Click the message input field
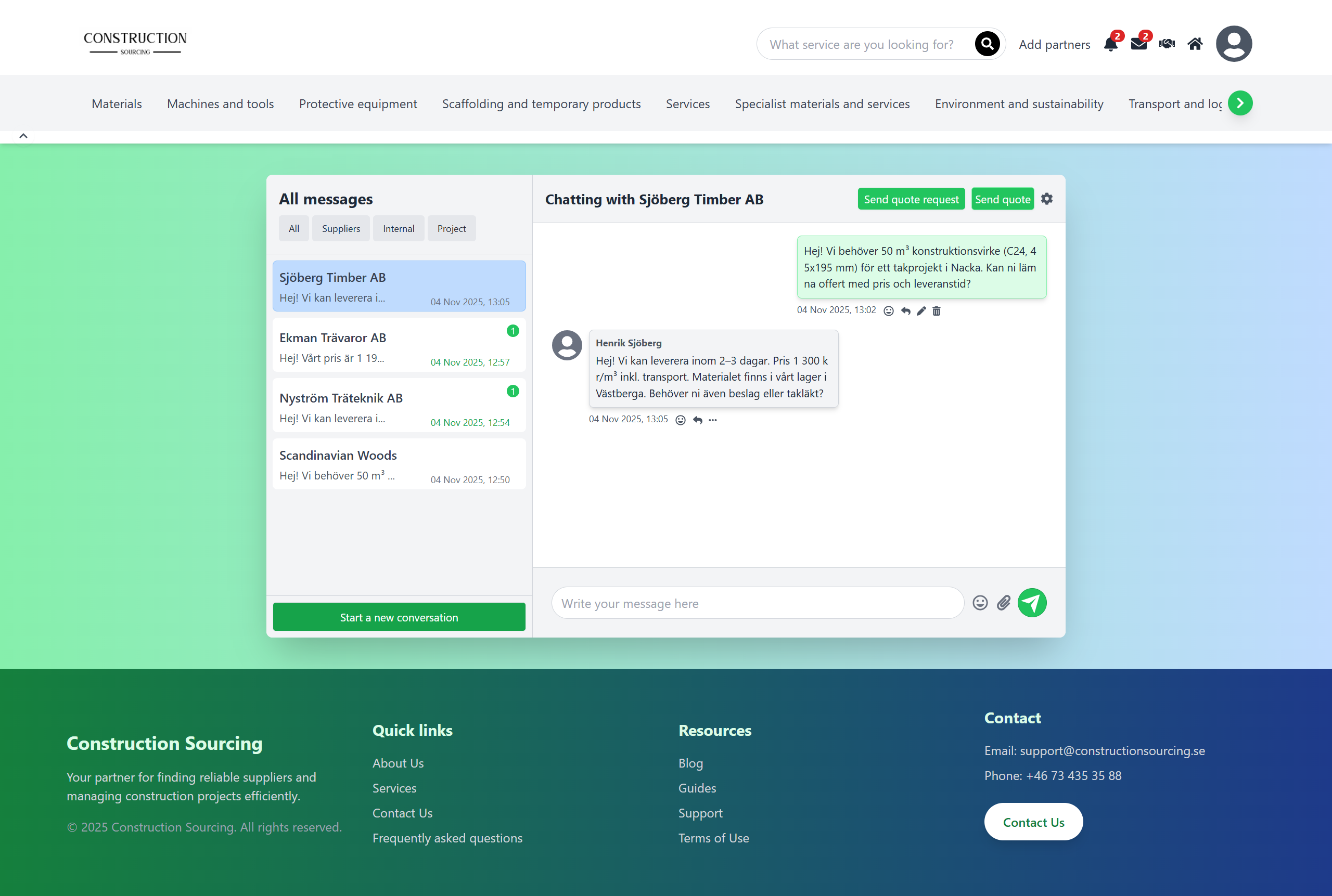This screenshot has width=1332, height=896. pyautogui.click(x=757, y=603)
